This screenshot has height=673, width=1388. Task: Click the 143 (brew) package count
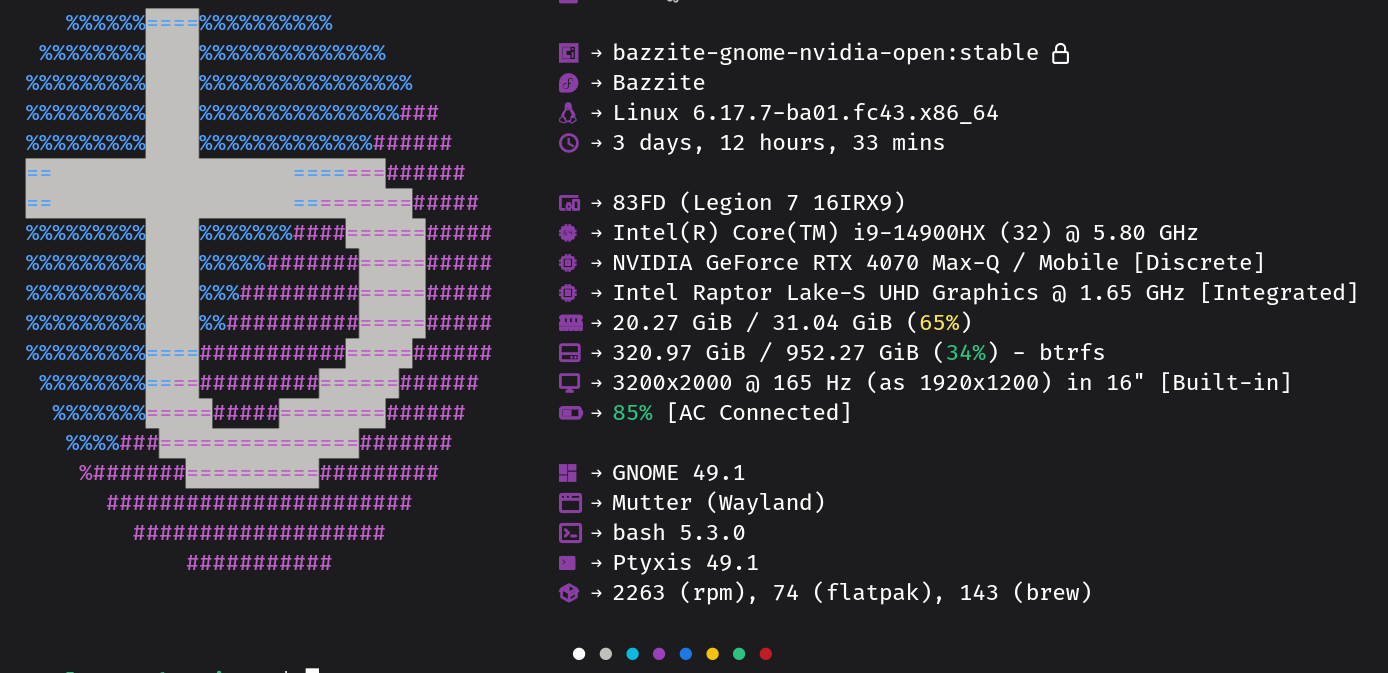pos(1026,593)
